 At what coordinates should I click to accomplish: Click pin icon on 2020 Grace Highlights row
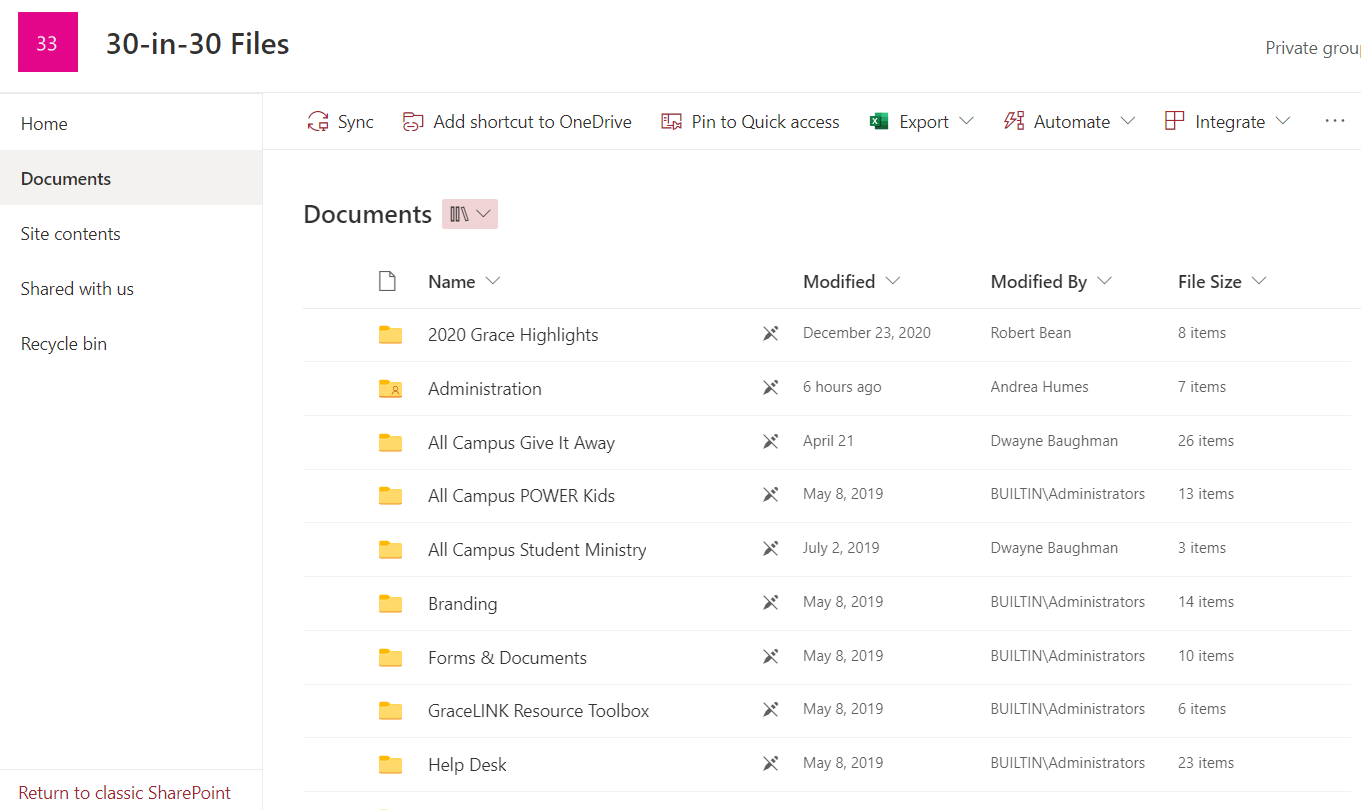(x=770, y=334)
